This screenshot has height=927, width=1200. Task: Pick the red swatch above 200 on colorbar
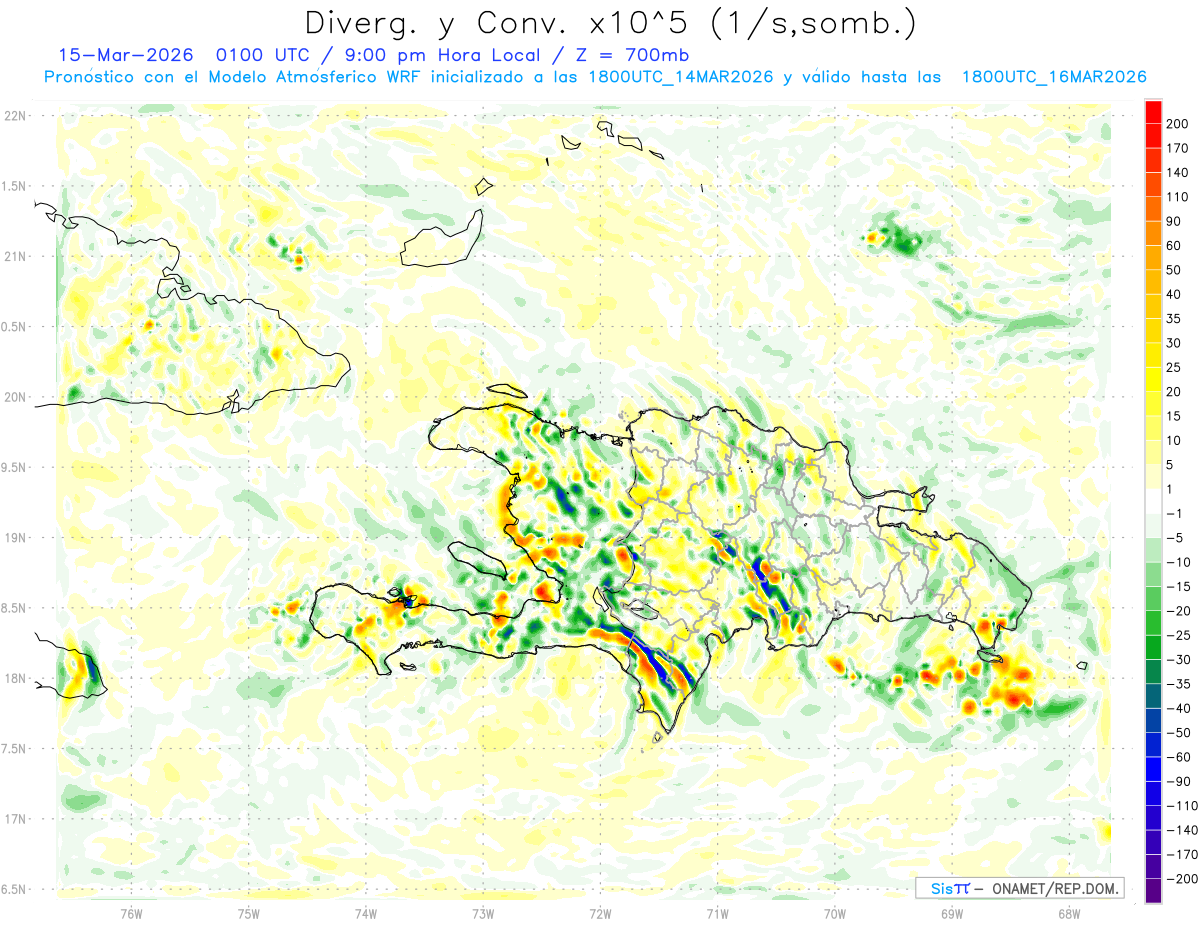click(x=1154, y=112)
